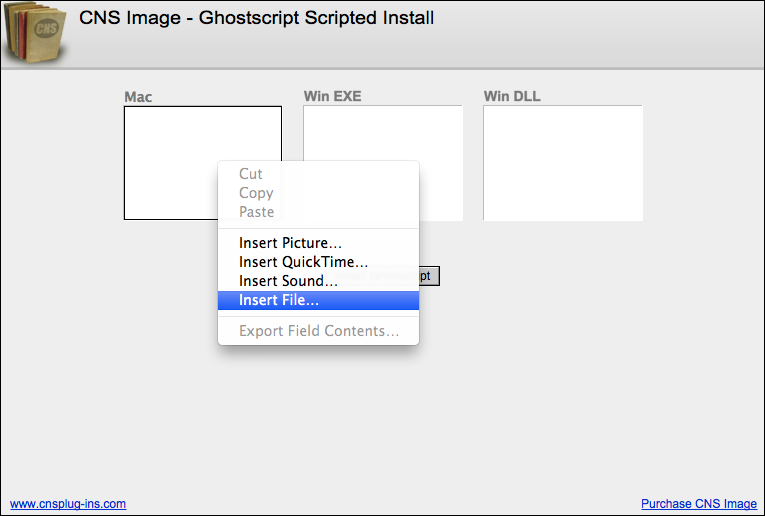Select the greyed Cut menu entry

pos(318,174)
